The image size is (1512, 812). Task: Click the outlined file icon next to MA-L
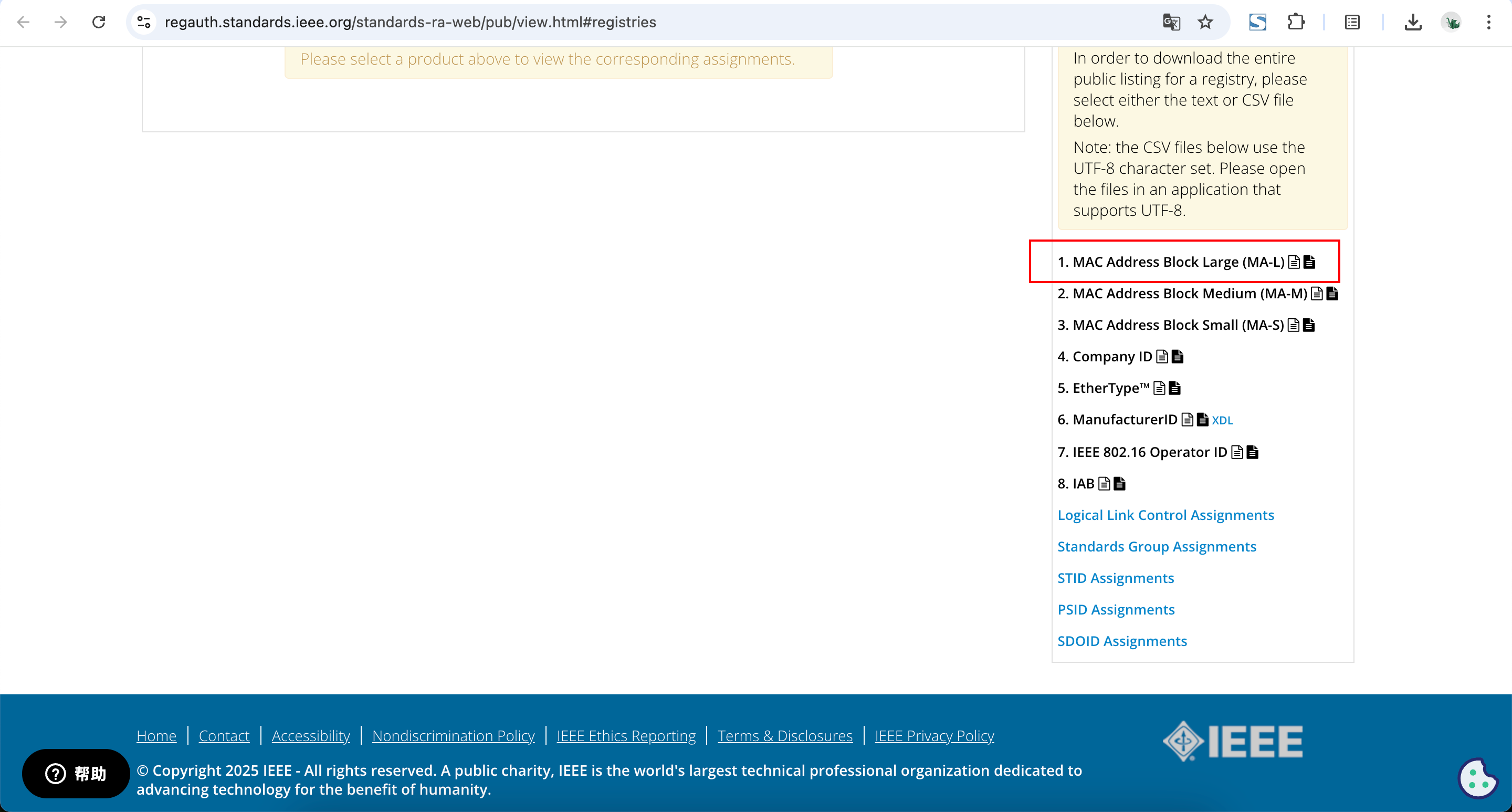[x=1294, y=262]
